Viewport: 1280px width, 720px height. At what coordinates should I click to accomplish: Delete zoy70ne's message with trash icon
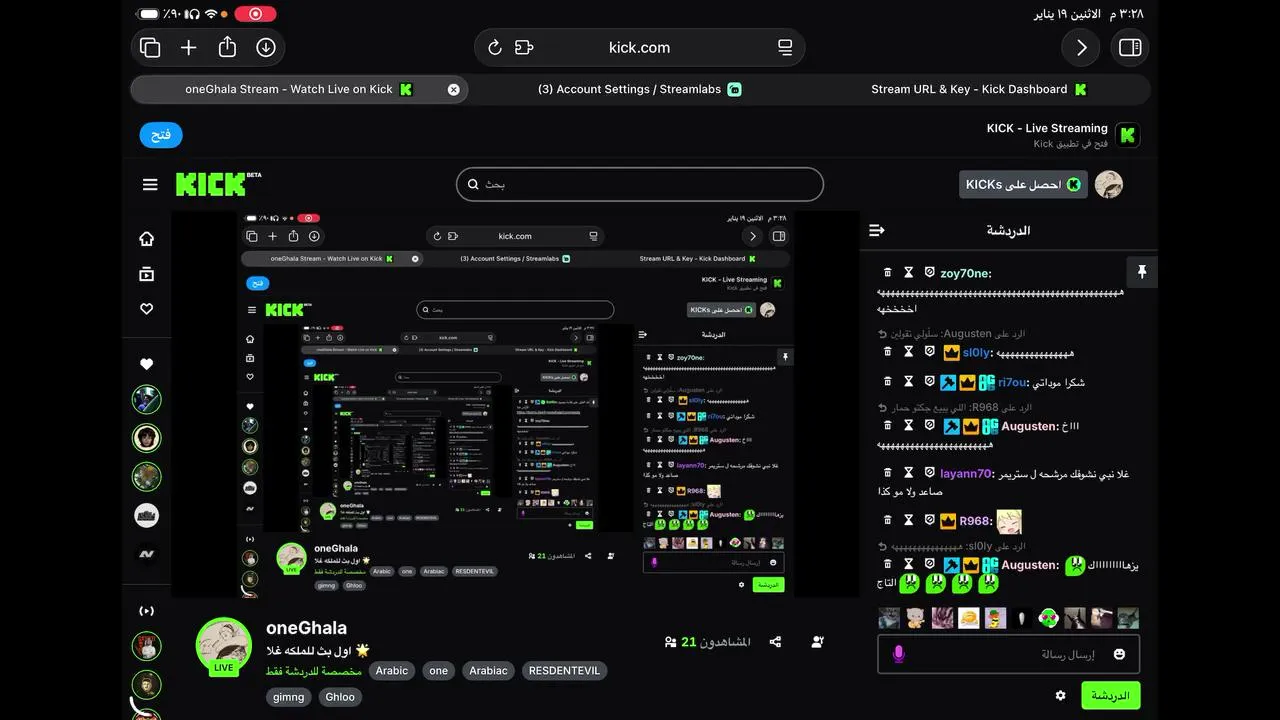(x=887, y=272)
